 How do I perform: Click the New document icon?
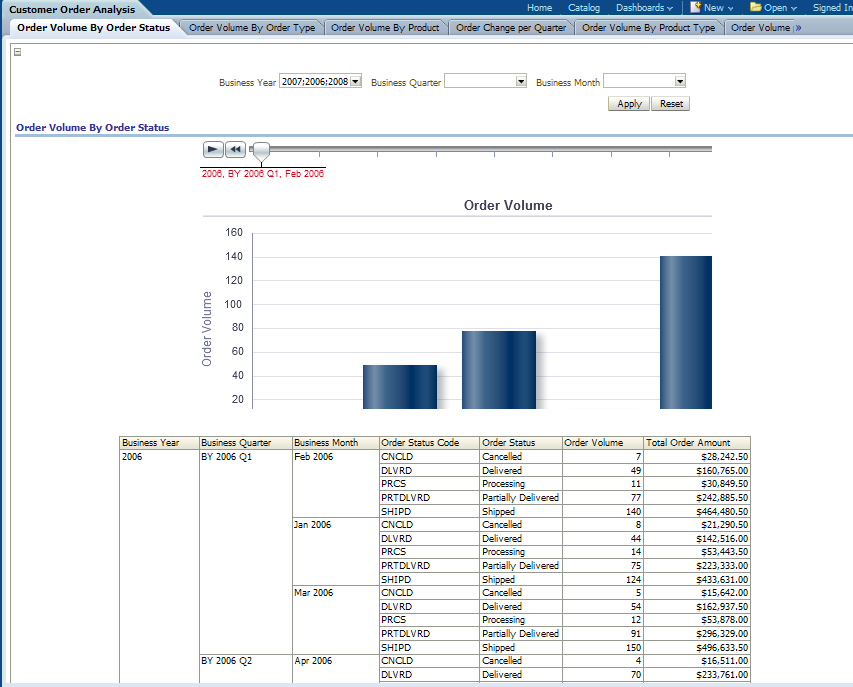click(x=695, y=7)
